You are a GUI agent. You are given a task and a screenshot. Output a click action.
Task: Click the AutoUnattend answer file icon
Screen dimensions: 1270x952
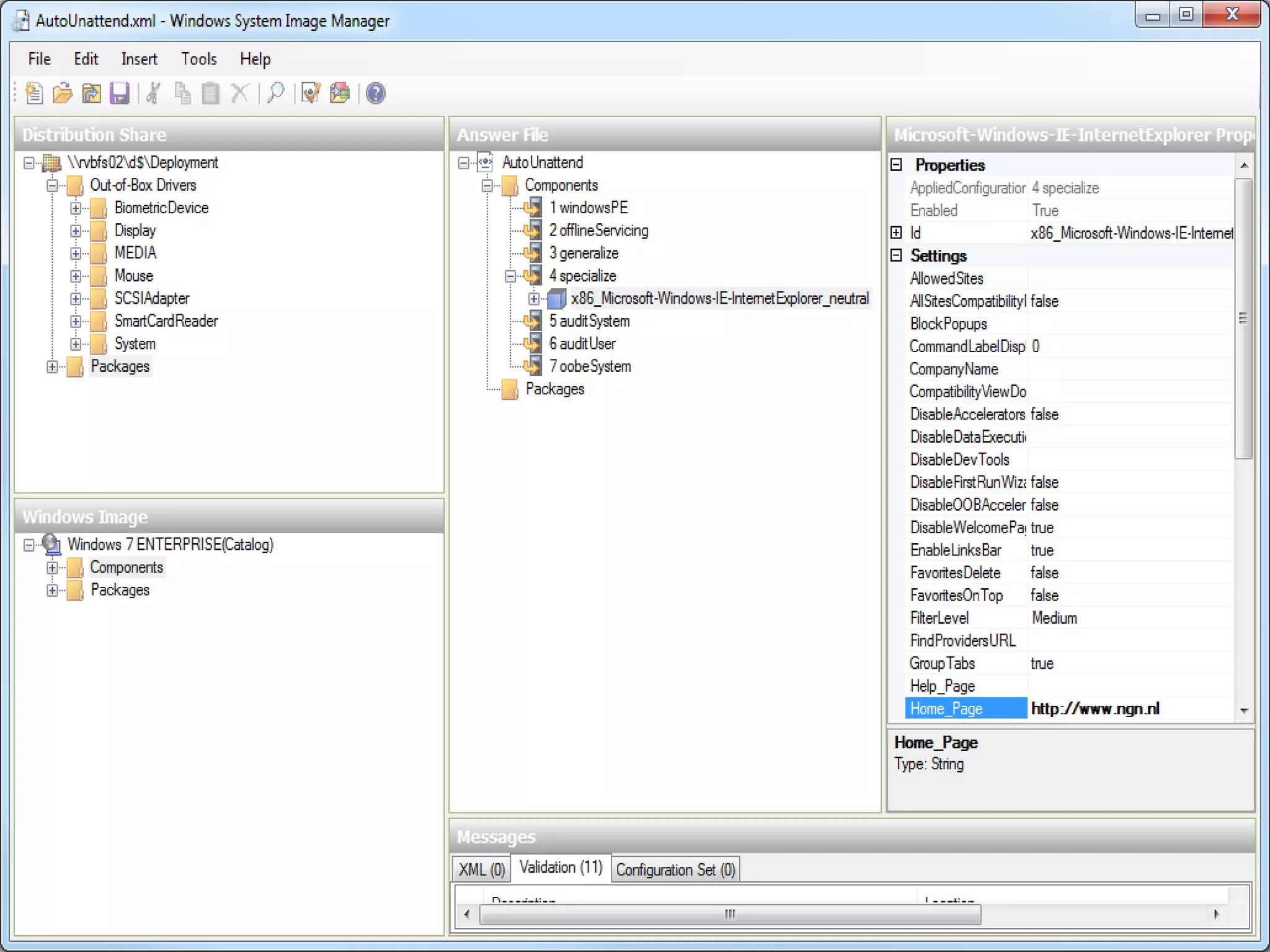(485, 162)
